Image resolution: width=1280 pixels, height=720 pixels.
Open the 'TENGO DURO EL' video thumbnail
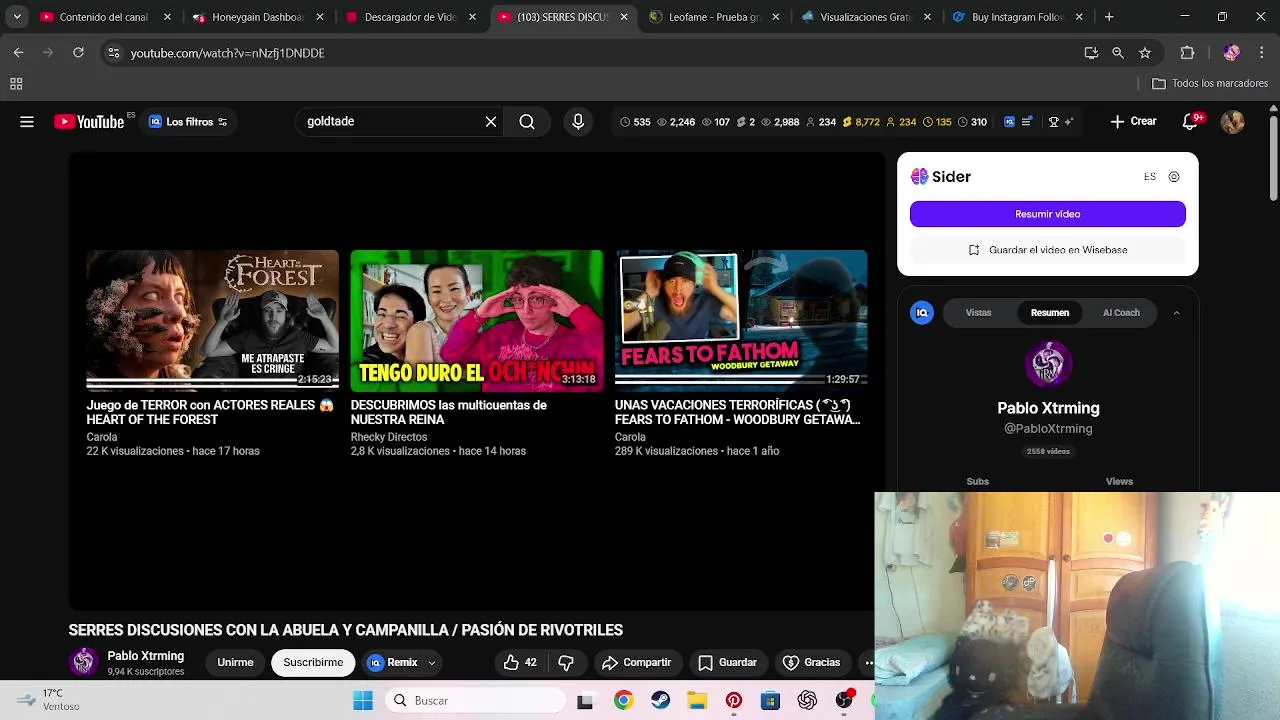coord(477,320)
